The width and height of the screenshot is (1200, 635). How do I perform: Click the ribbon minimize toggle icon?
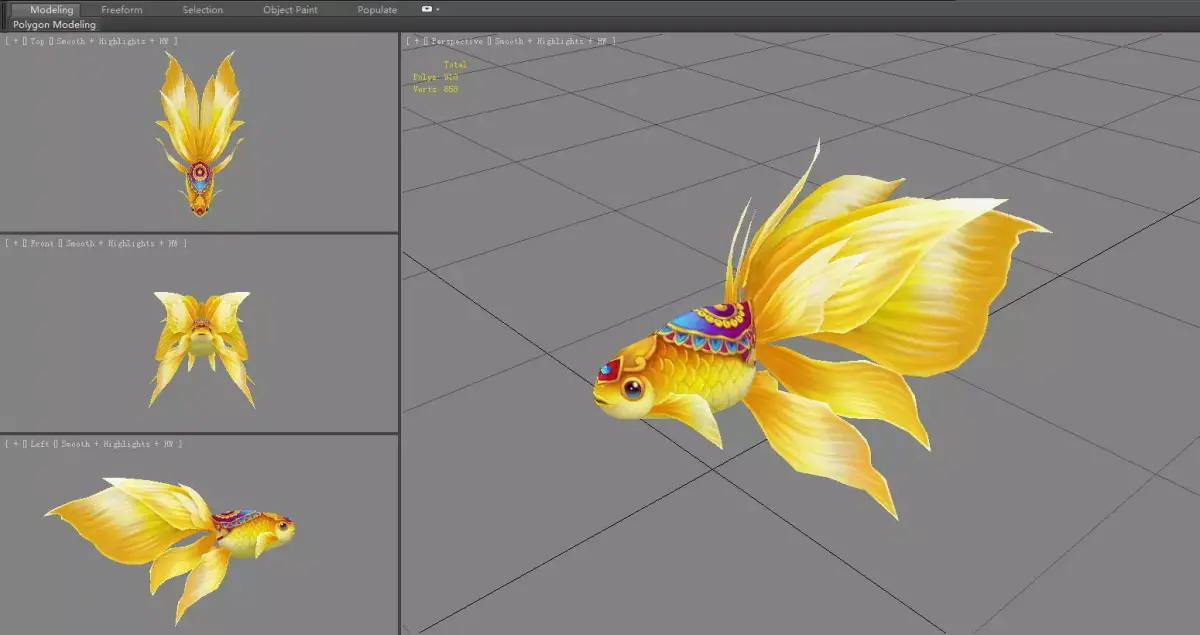pos(427,9)
